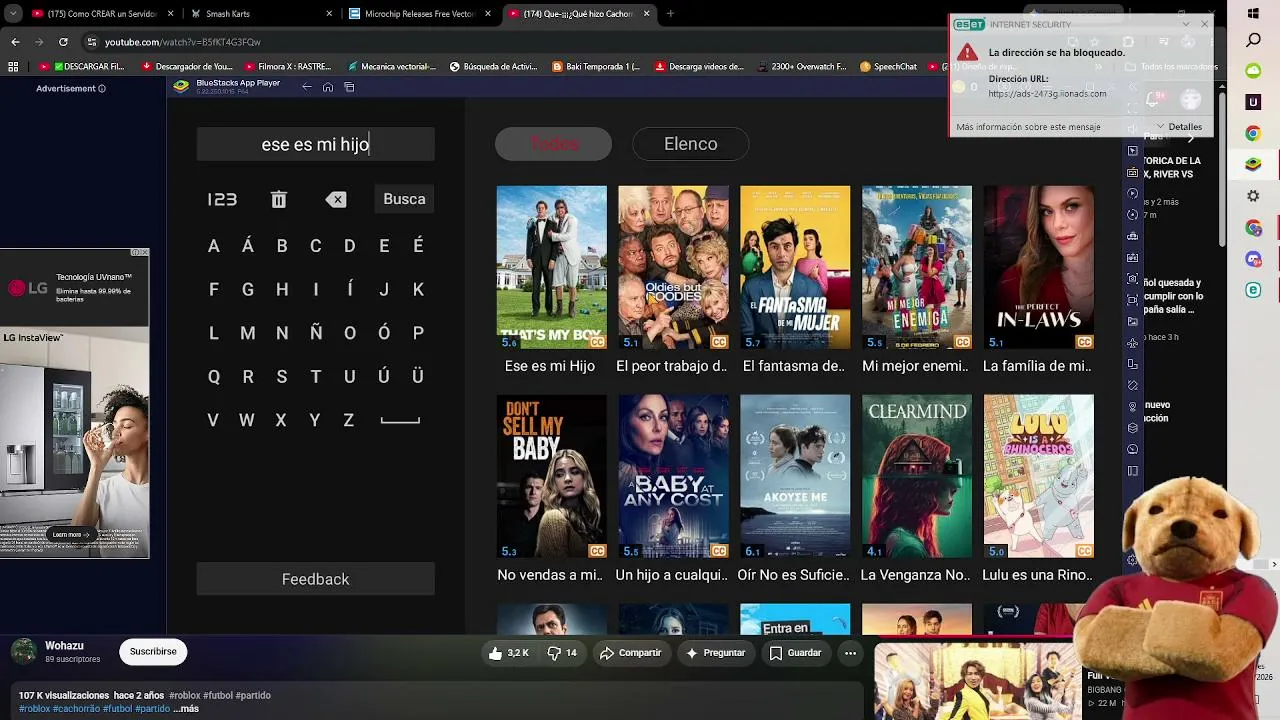Open the Mi Mejor Enemiga poster
The image size is (1280, 720).
pyautogui.click(x=917, y=267)
